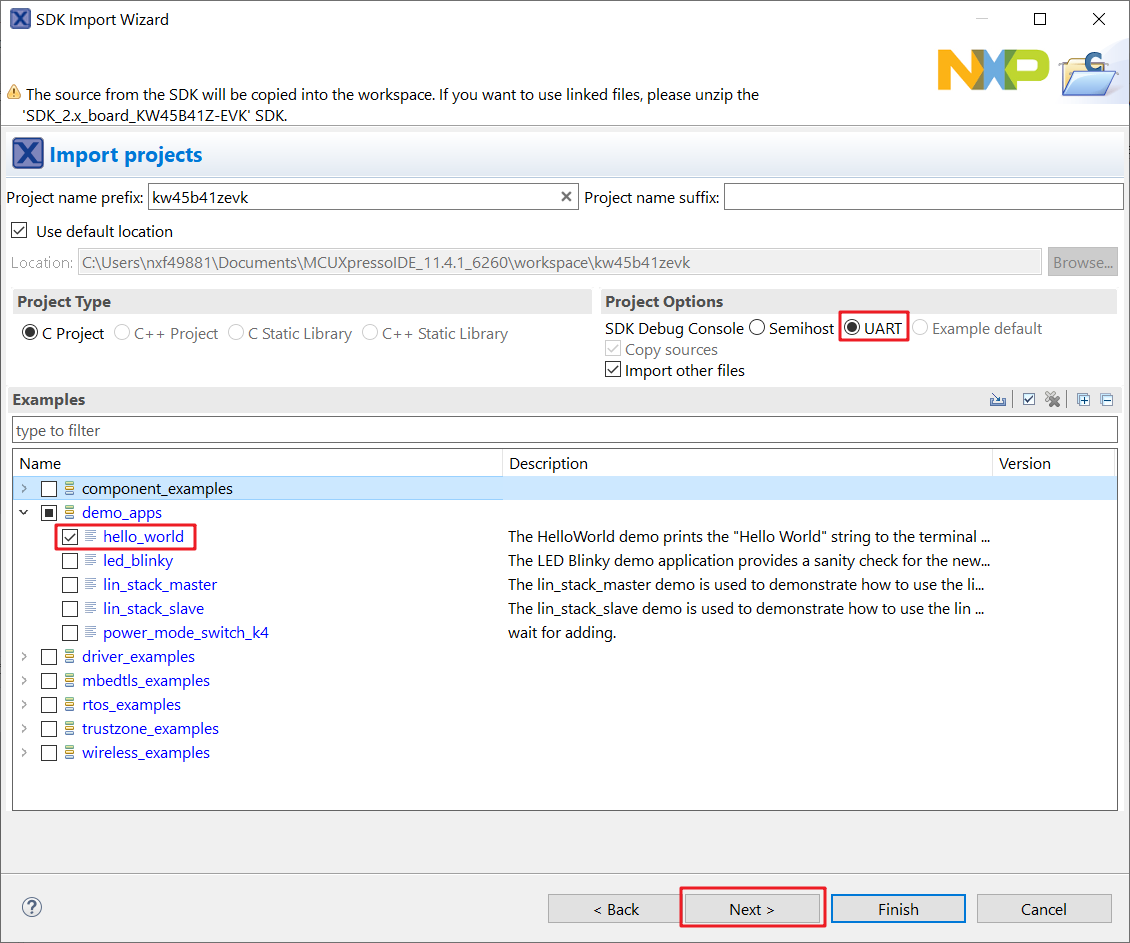Enable the led_blinky example checkbox

pyautogui.click(x=70, y=561)
